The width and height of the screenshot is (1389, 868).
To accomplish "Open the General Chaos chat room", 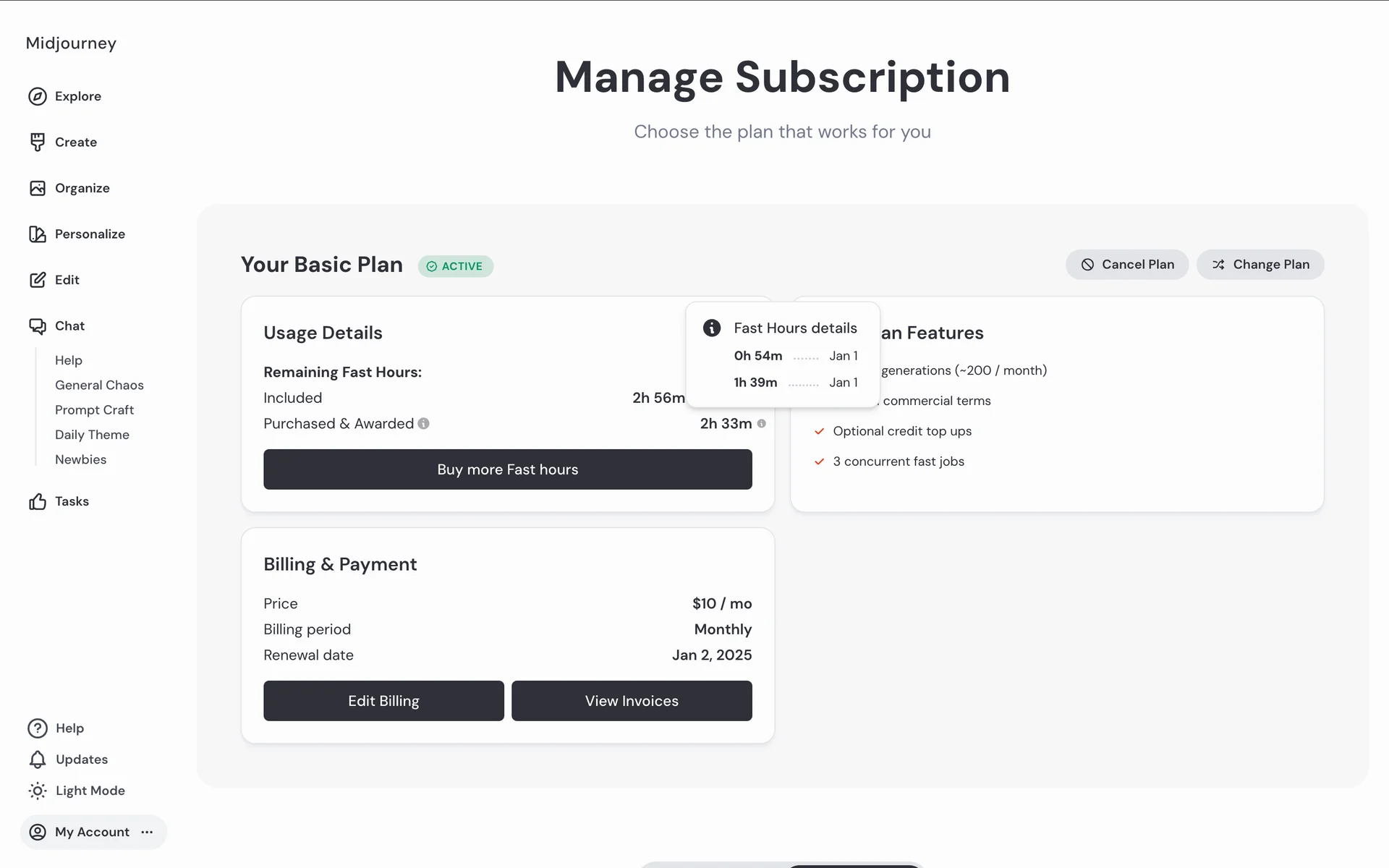I will pos(99,385).
